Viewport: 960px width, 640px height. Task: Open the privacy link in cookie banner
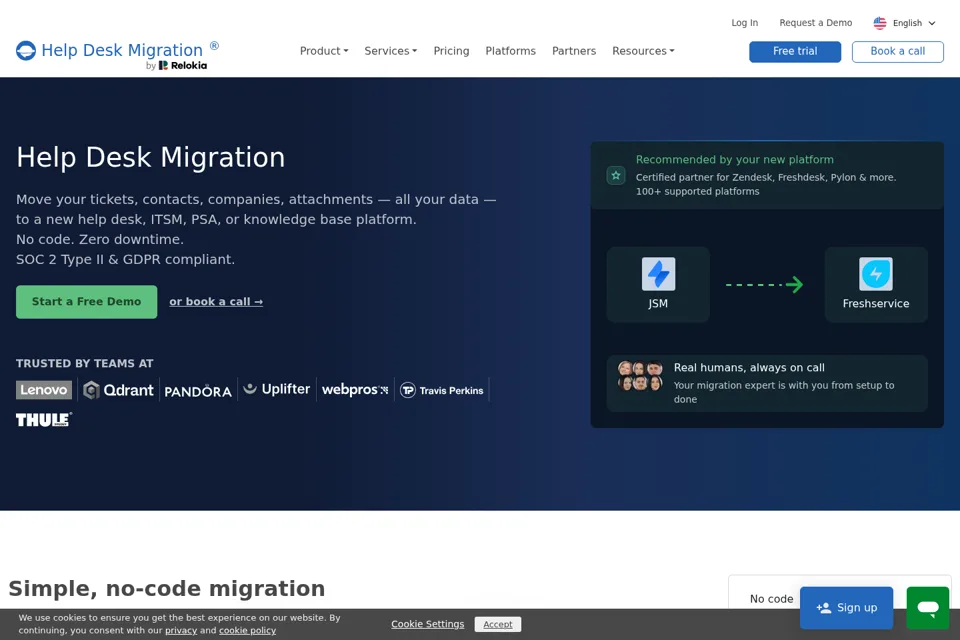point(181,630)
